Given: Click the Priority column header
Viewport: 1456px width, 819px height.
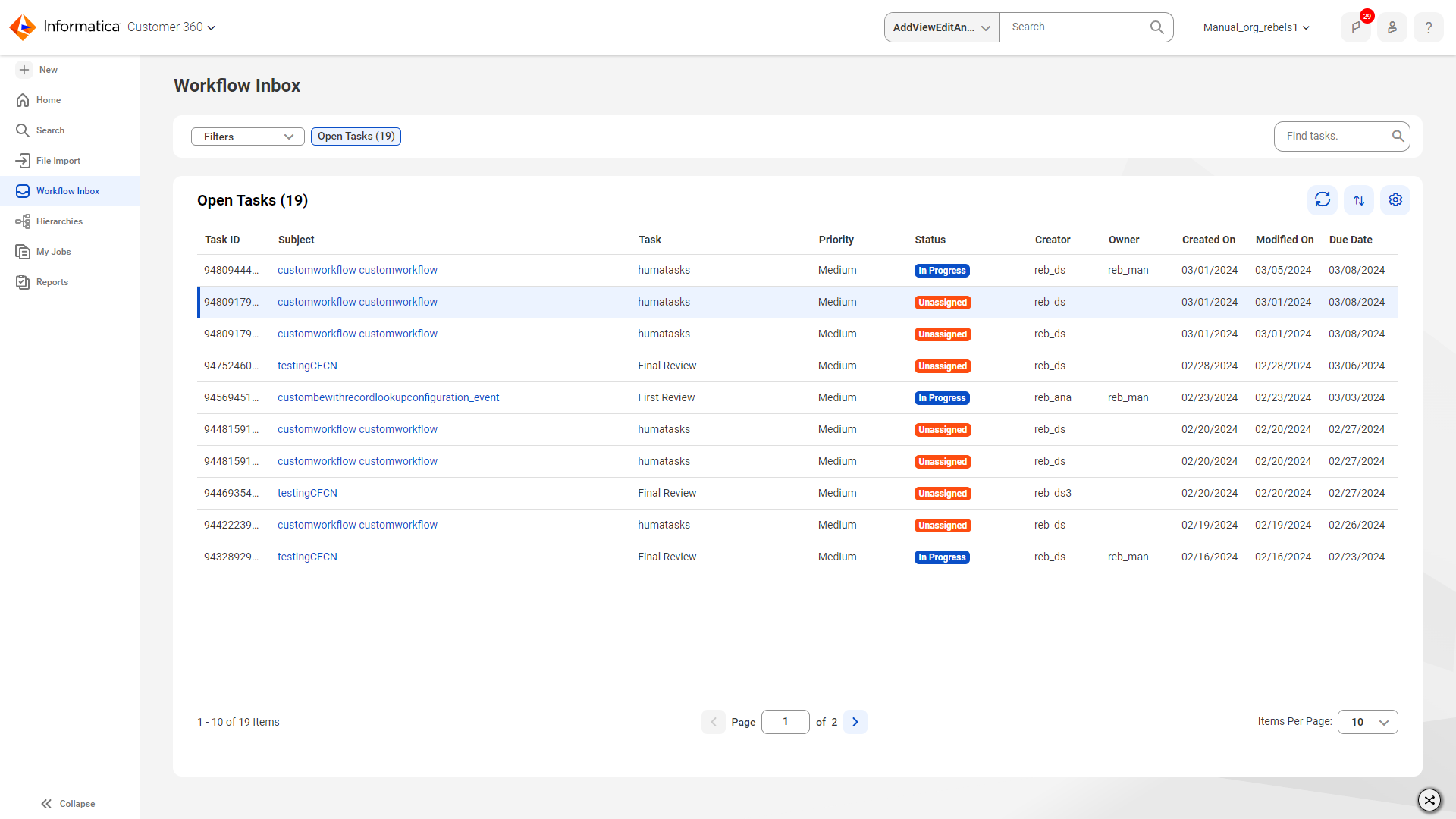Looking at the screenshot, I should (x=836, y=240).
